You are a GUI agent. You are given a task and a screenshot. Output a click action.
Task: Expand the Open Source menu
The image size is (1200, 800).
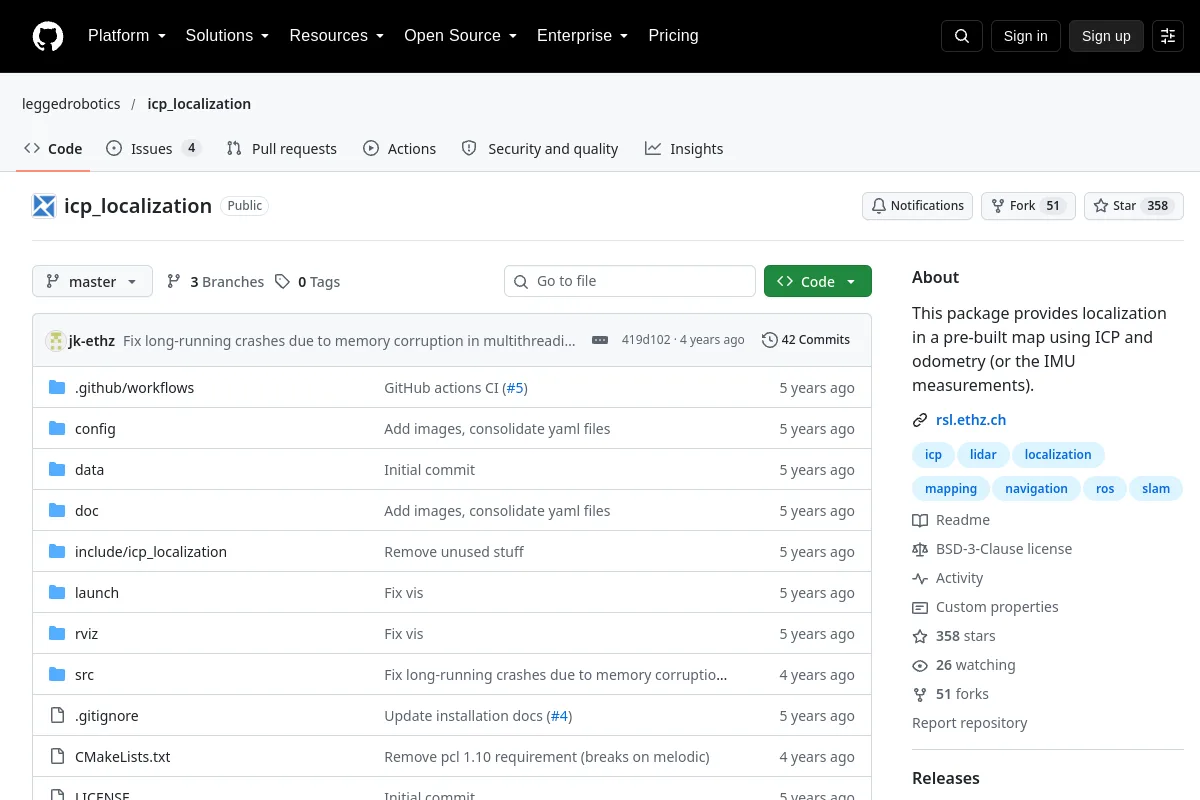coord(461,36)
